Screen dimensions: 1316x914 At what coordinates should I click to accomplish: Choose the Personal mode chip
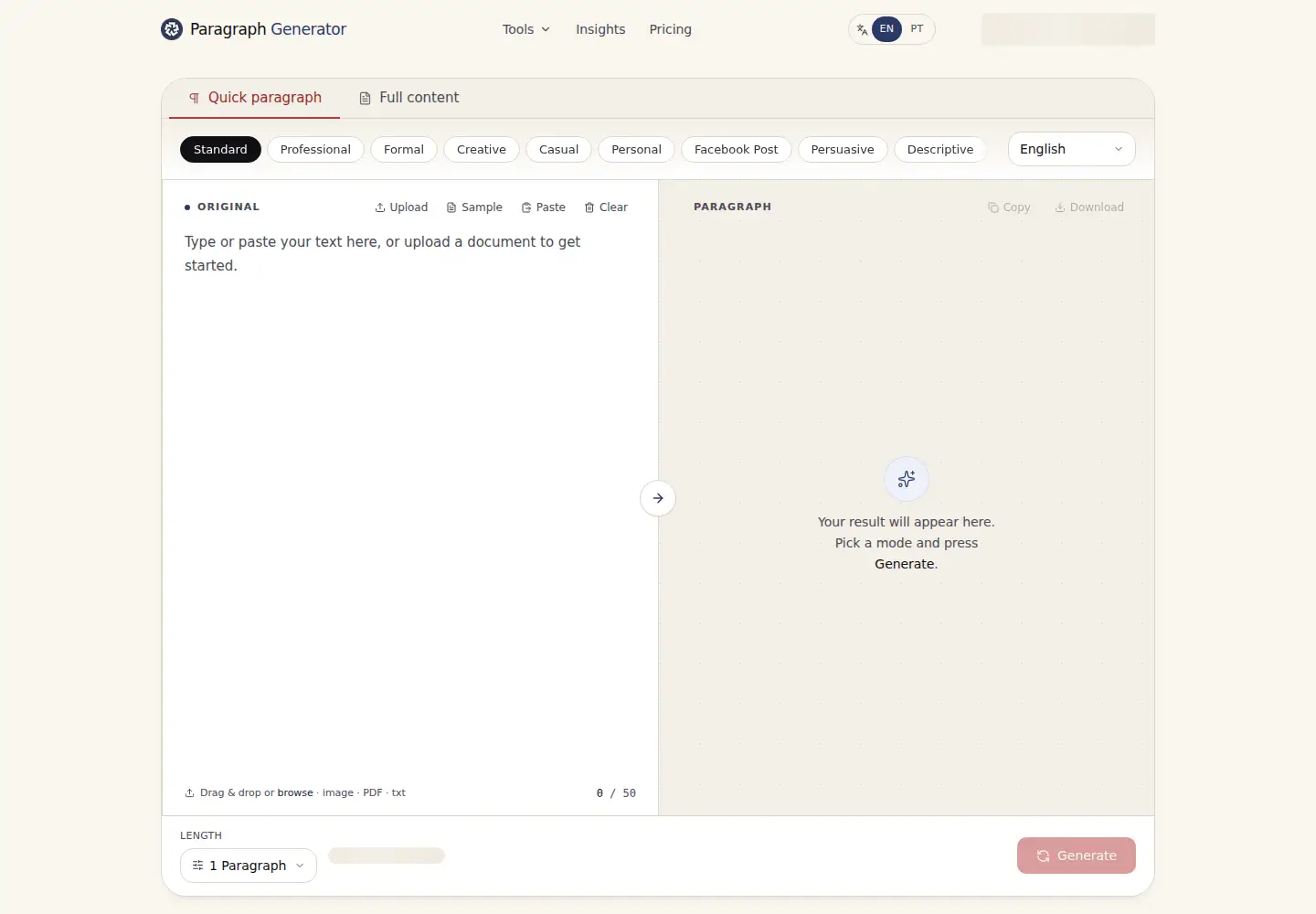point(636,149)
